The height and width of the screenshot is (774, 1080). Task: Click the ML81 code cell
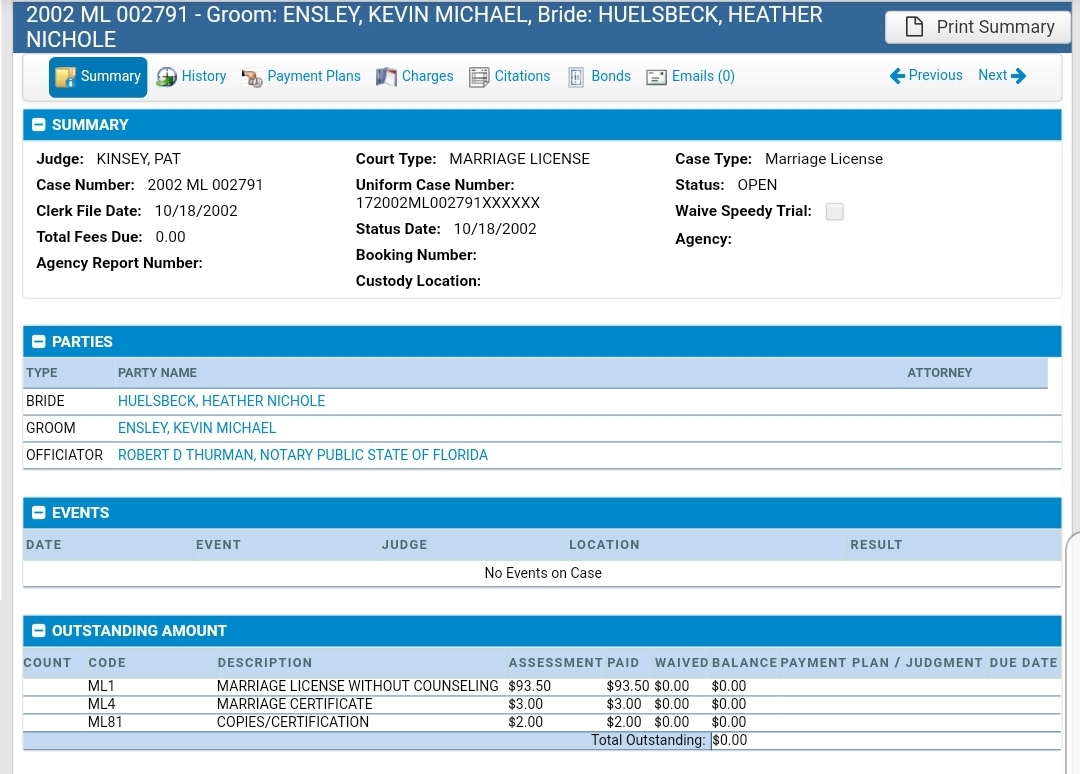point(105,722)
